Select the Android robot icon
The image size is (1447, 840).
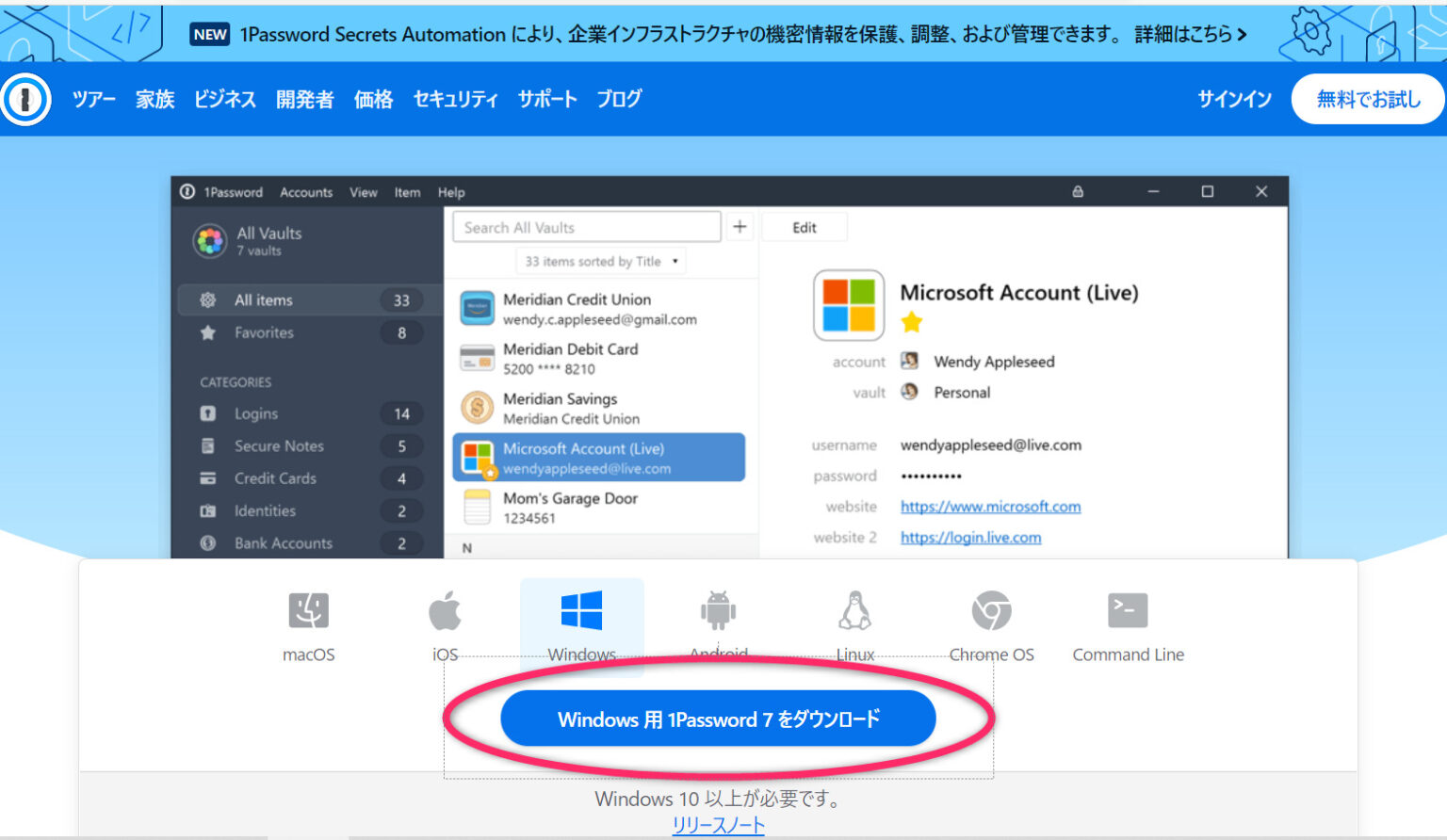[x=718, y=610]
